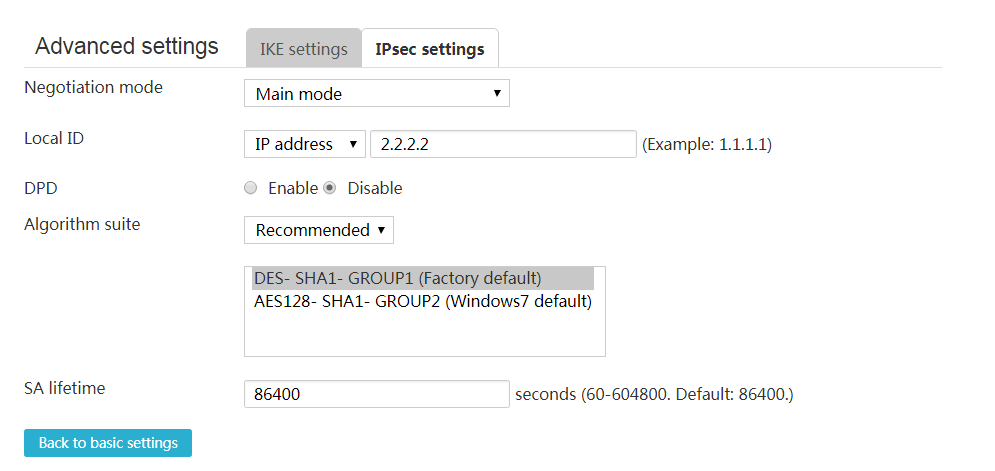Click the Algorithm suite label text
This screenshot has height=471, width=995.
(x=82, y=224)
